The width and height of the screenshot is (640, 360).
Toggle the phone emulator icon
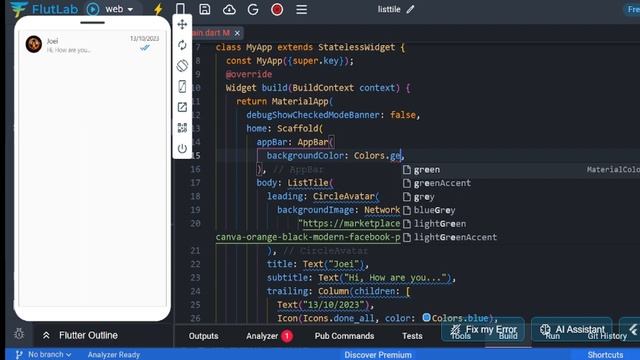[180, 9]
